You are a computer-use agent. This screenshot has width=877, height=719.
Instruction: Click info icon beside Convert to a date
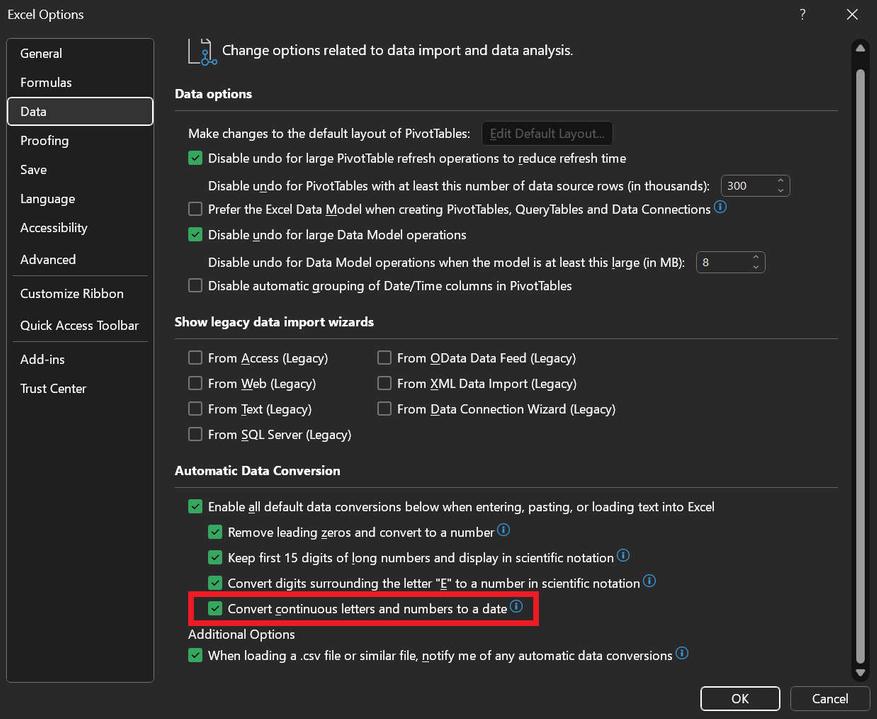tap(516, 607)
